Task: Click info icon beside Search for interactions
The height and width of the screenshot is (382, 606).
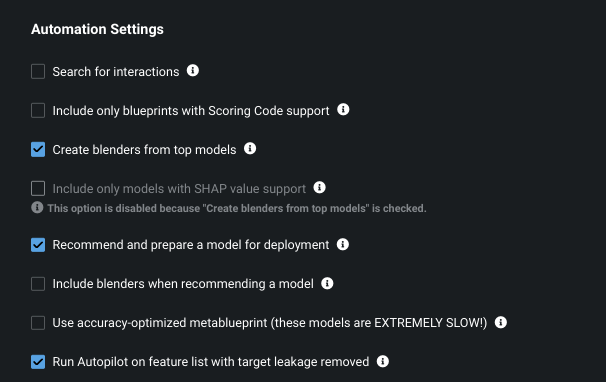Action: point(192,70)
